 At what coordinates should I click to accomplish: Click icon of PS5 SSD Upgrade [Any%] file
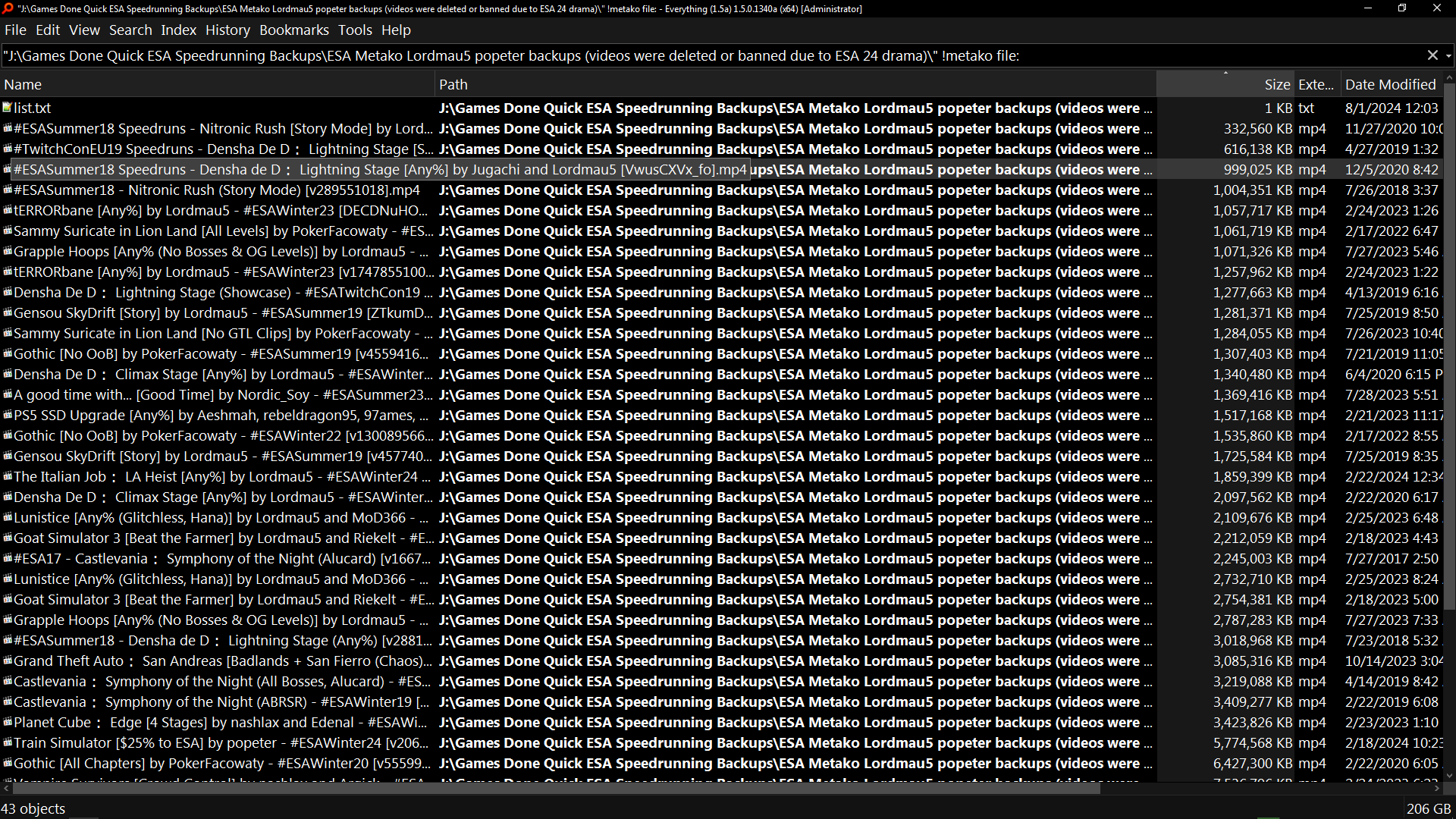(x=8, y=415)
